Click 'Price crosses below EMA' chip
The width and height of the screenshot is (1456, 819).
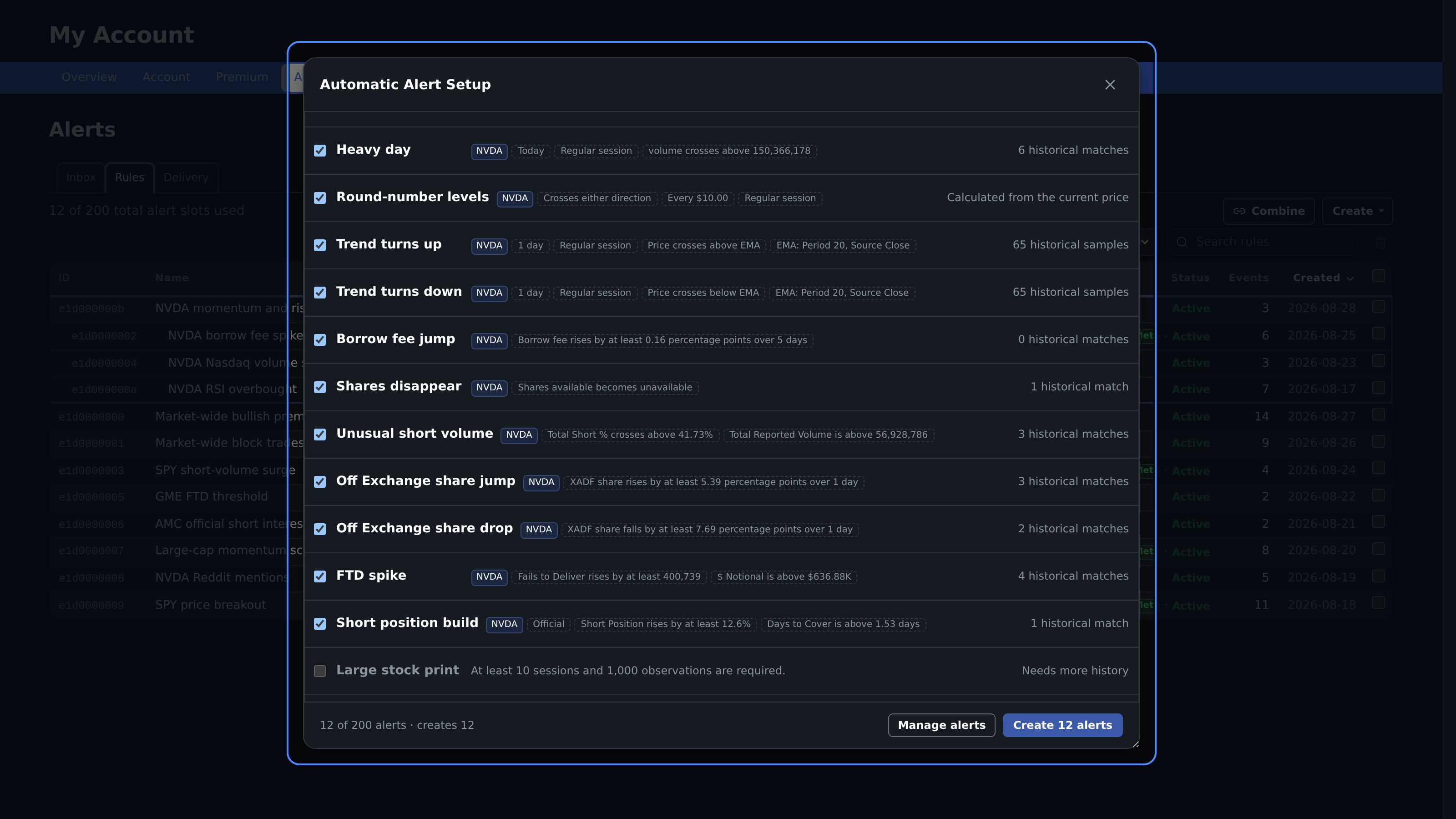click(x=703, y=293)
